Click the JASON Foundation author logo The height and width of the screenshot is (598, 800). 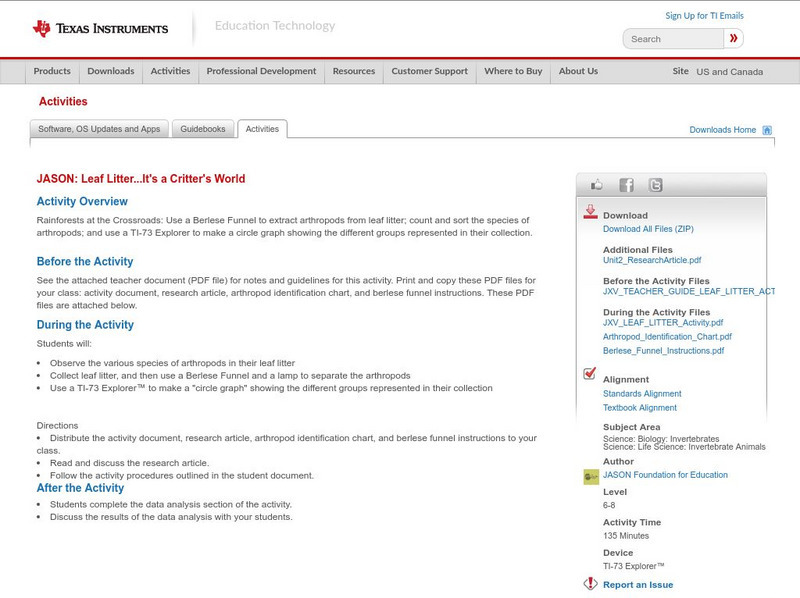point(591,477)
